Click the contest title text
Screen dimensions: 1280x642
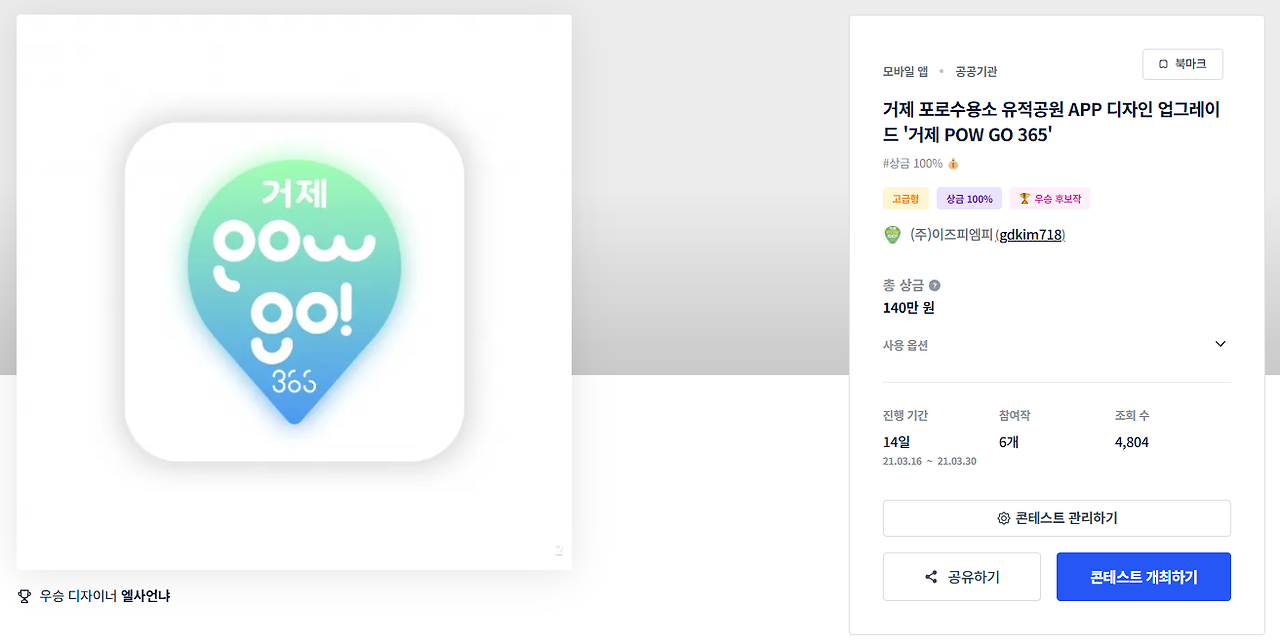coord(1051,122)
